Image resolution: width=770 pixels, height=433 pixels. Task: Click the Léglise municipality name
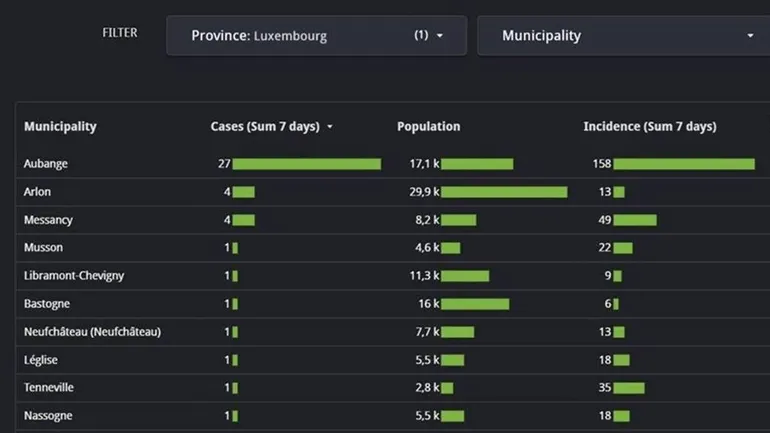[42, 359]
